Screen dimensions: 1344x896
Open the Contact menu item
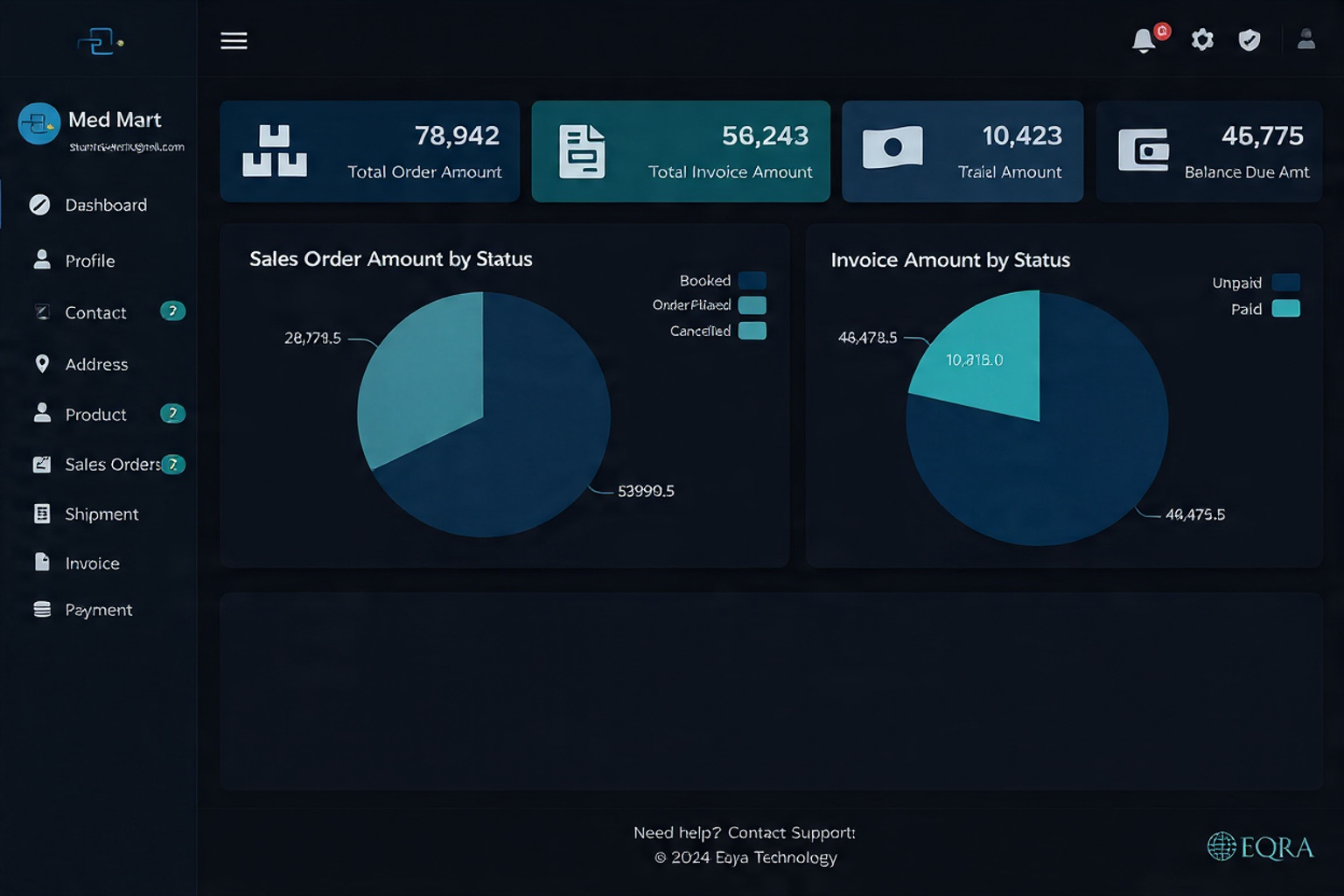pos(95,312)
